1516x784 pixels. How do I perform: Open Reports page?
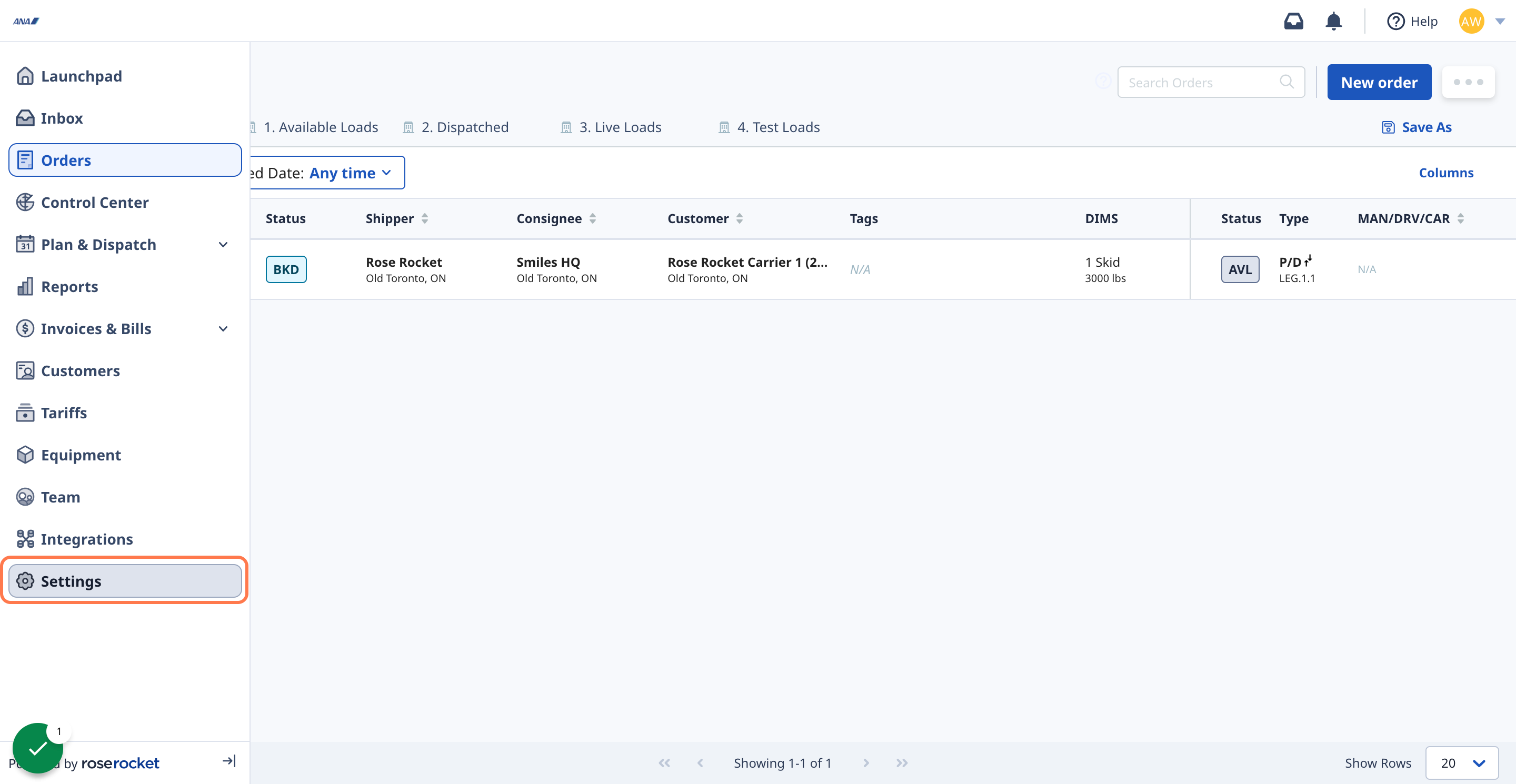click(125, 286)
